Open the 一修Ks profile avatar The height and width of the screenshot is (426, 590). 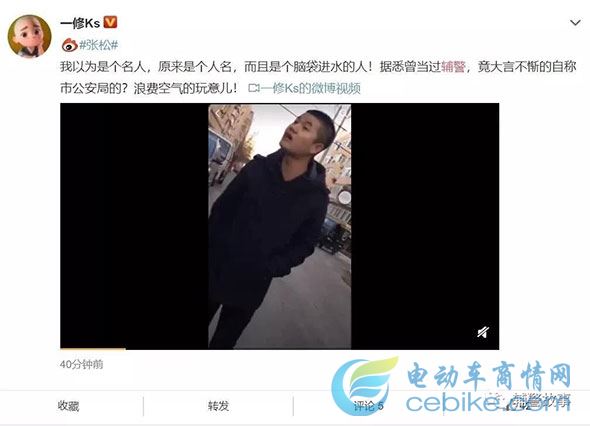29,37
